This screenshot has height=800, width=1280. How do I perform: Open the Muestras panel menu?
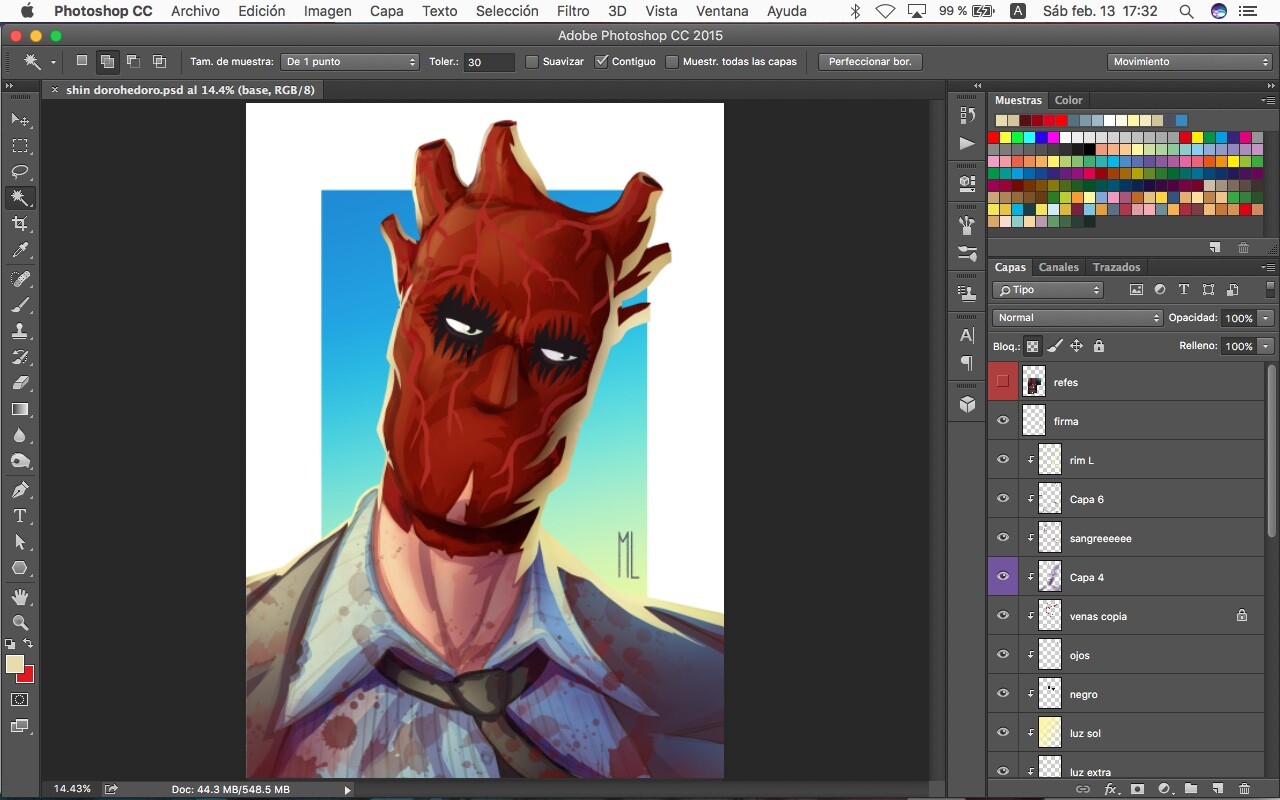point(1268,100)
